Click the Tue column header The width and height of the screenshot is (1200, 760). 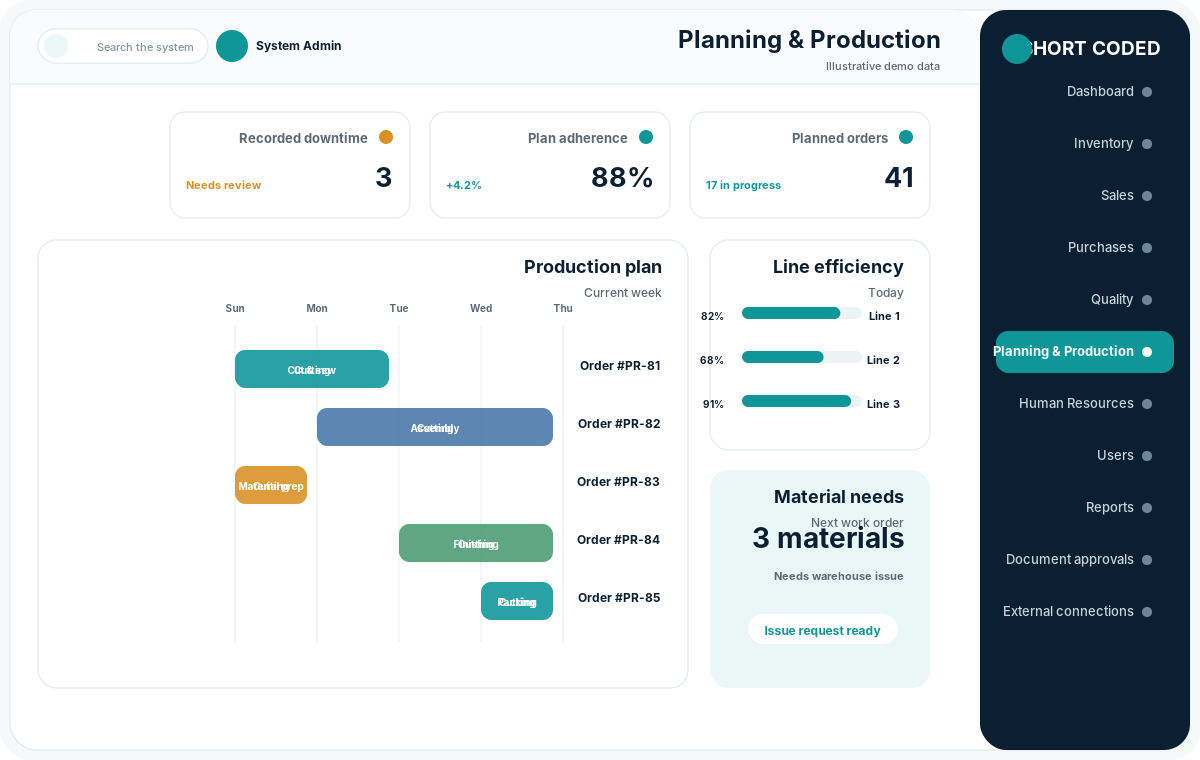point(399,308)
